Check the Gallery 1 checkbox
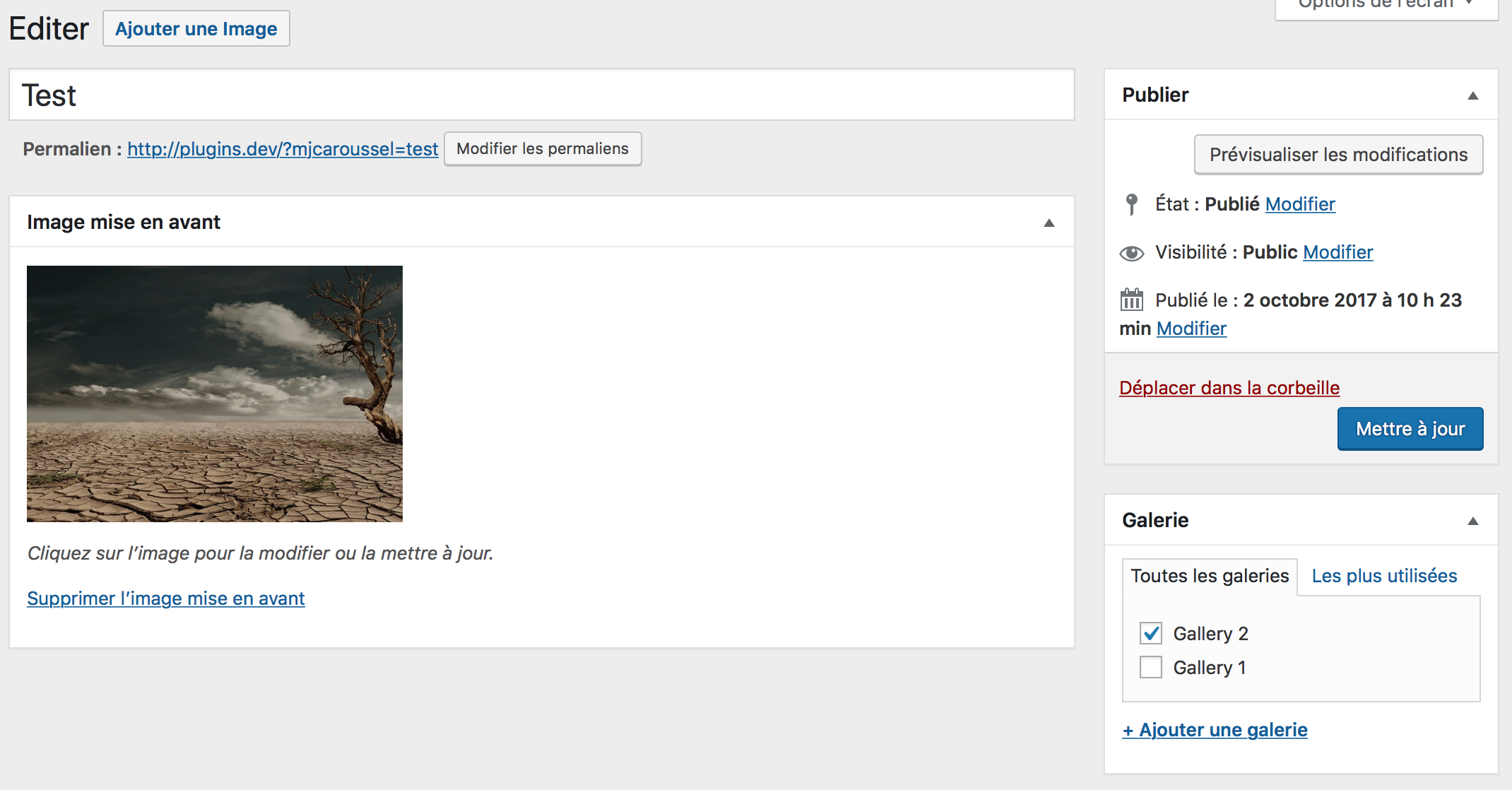Screen dimensions: 1512x790 coord(1151,667)
